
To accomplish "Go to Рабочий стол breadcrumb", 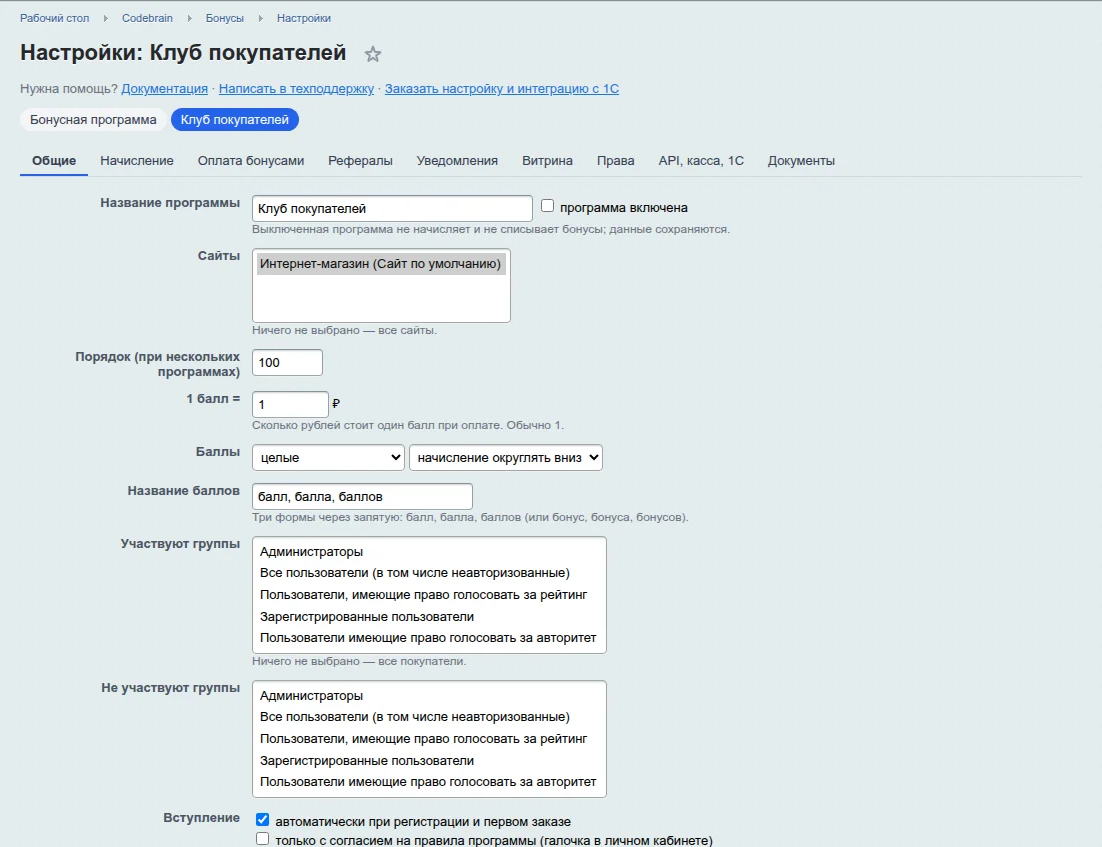I will [x=55, y=18].
